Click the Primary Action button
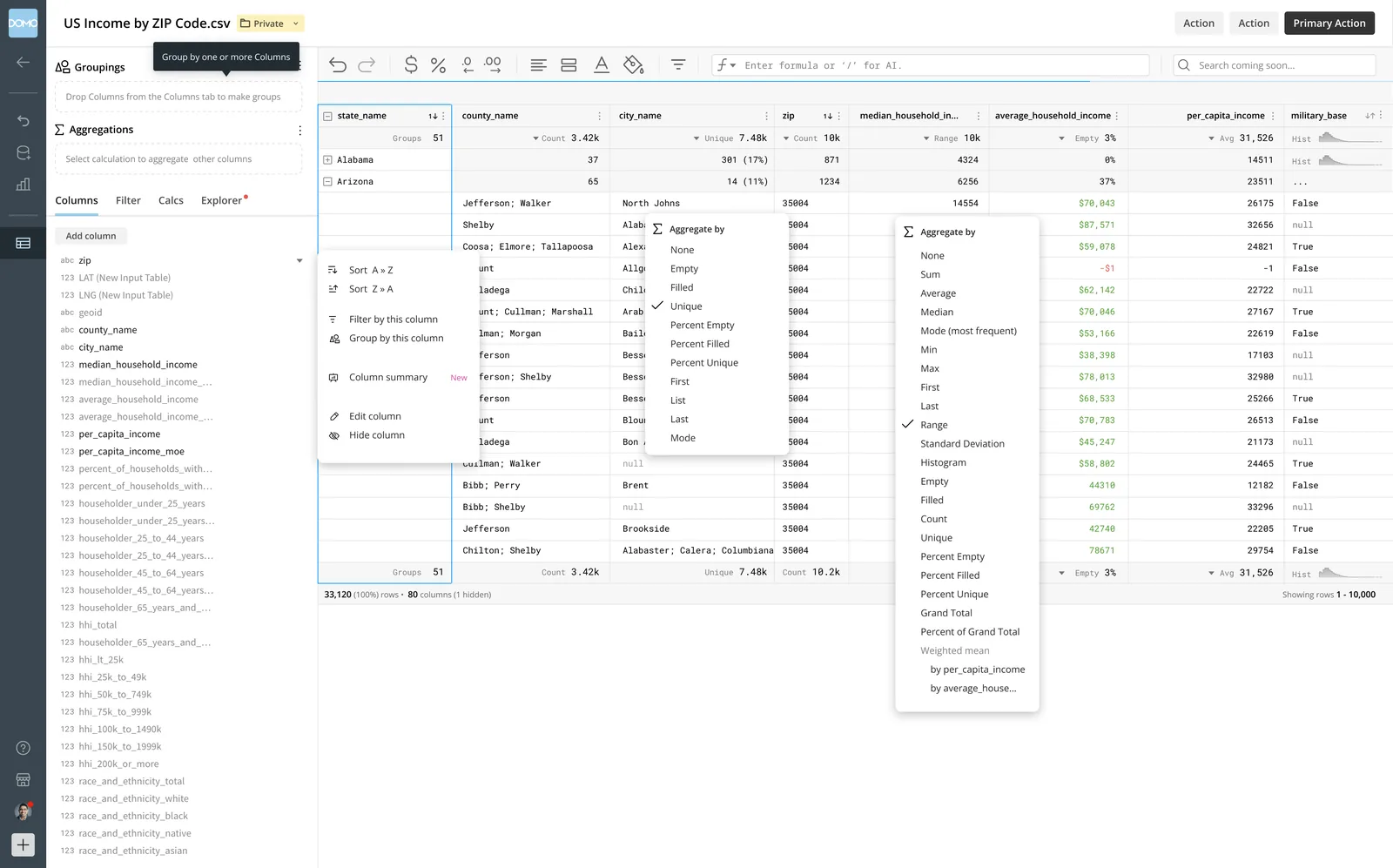This screenshot has width=1393, height=868. [1329, 24]
